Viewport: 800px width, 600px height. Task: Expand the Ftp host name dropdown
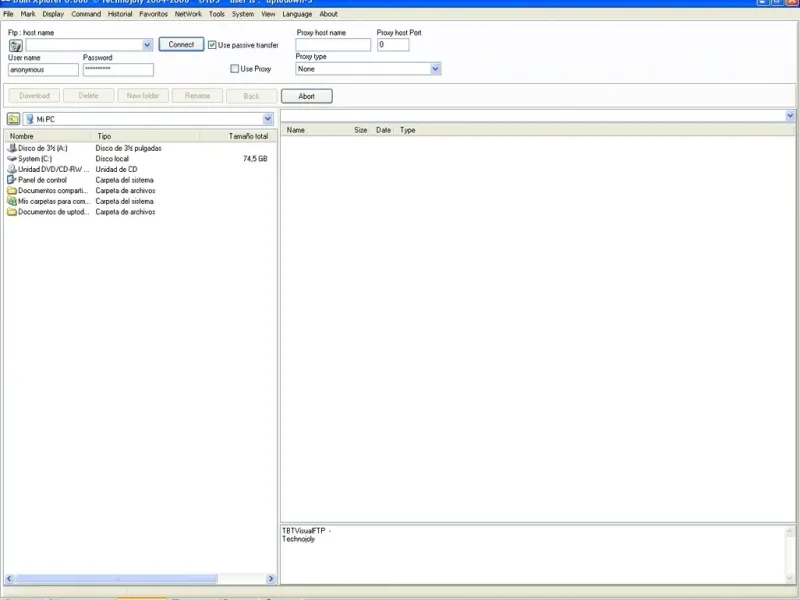147,45
